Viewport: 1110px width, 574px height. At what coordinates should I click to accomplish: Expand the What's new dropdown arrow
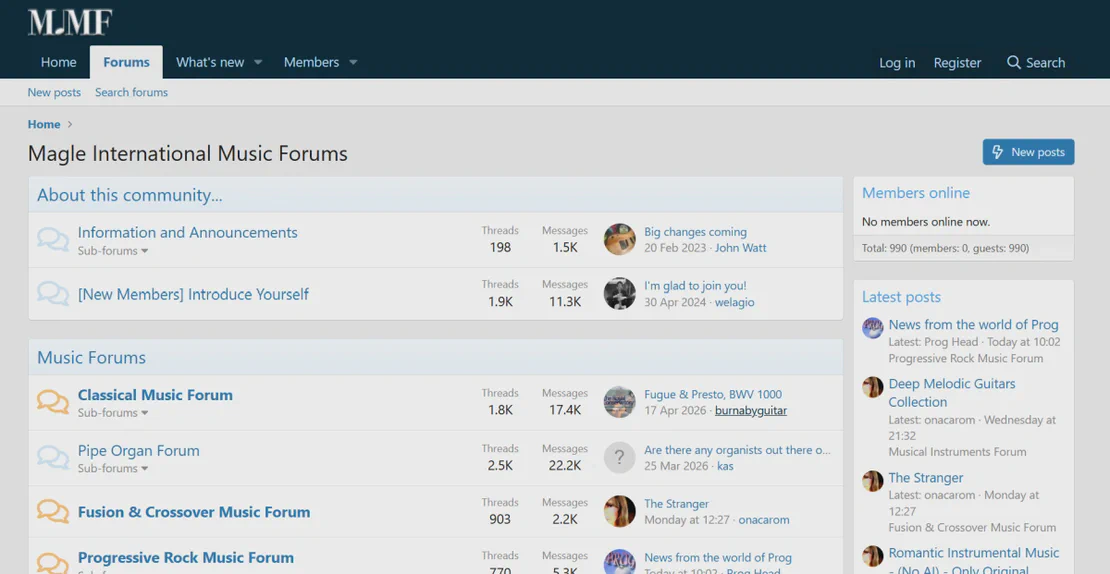pyautogui.click(x=258, y=62)
